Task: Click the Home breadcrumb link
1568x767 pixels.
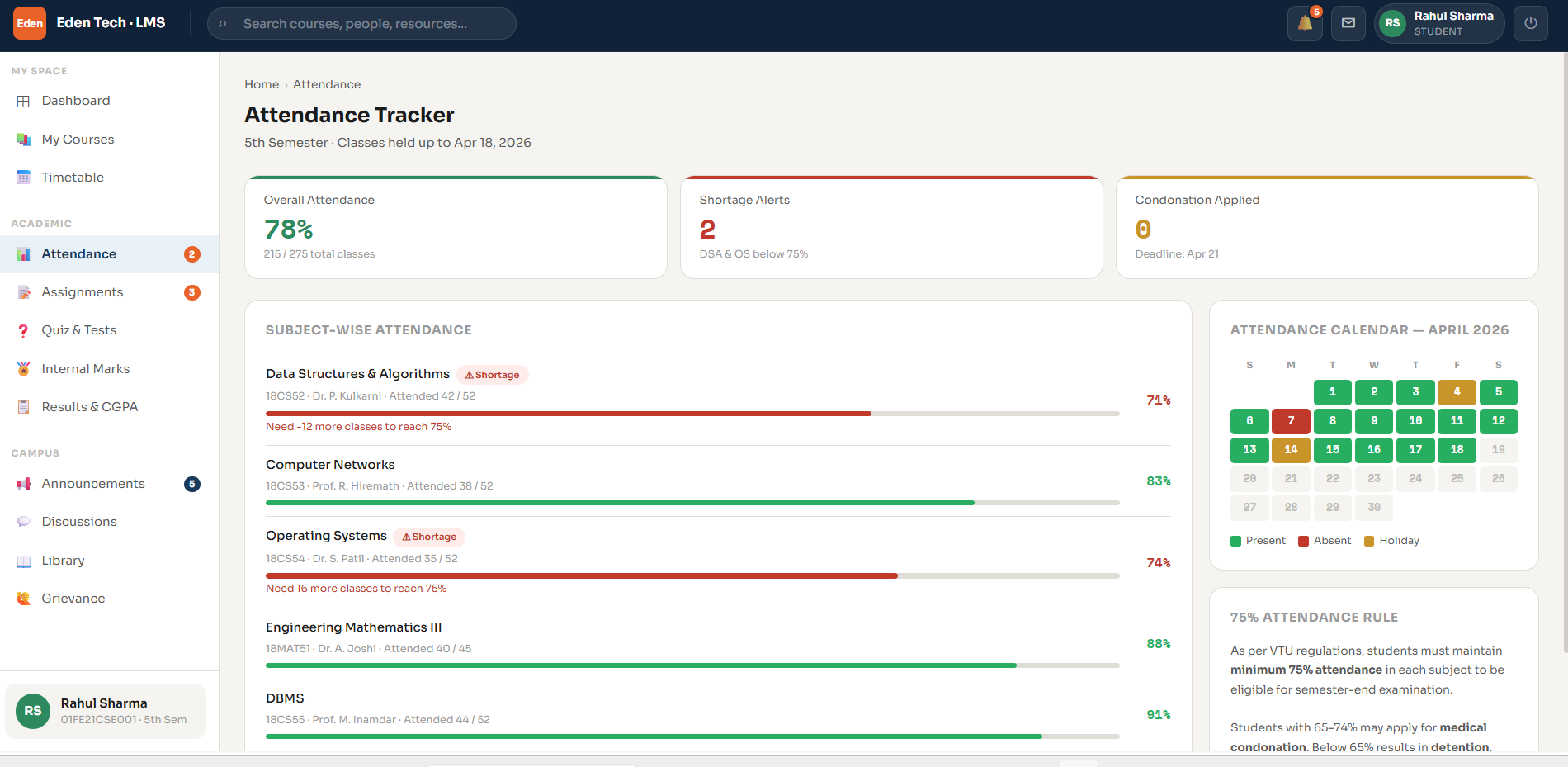Action: [x=262, y=84]
